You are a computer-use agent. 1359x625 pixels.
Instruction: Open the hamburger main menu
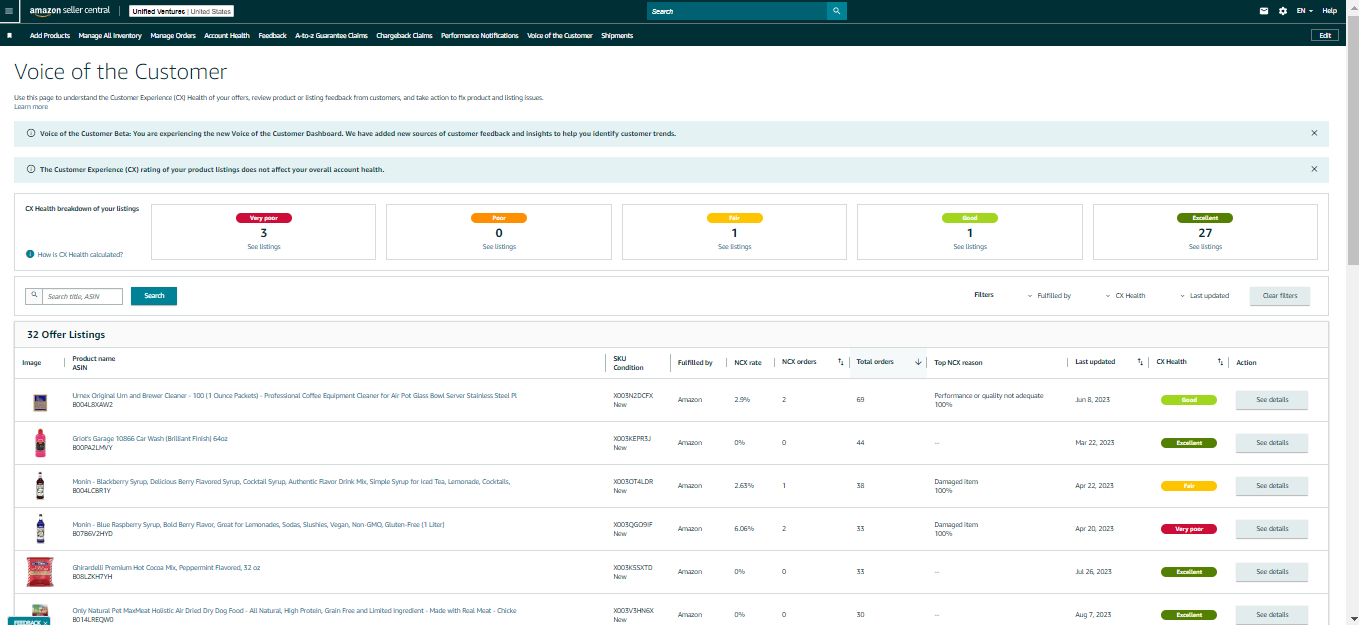click(x=9, y=10)
